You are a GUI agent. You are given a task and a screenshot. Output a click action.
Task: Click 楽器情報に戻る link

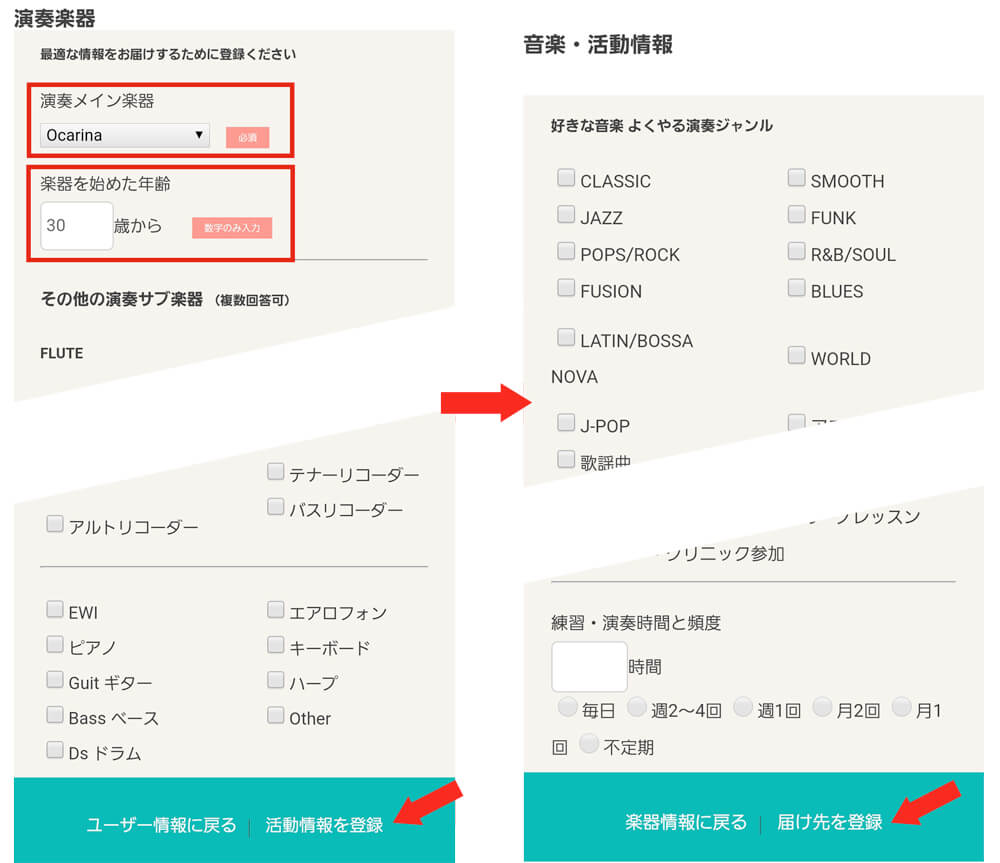pyautogui.click(x=686, y=822)
